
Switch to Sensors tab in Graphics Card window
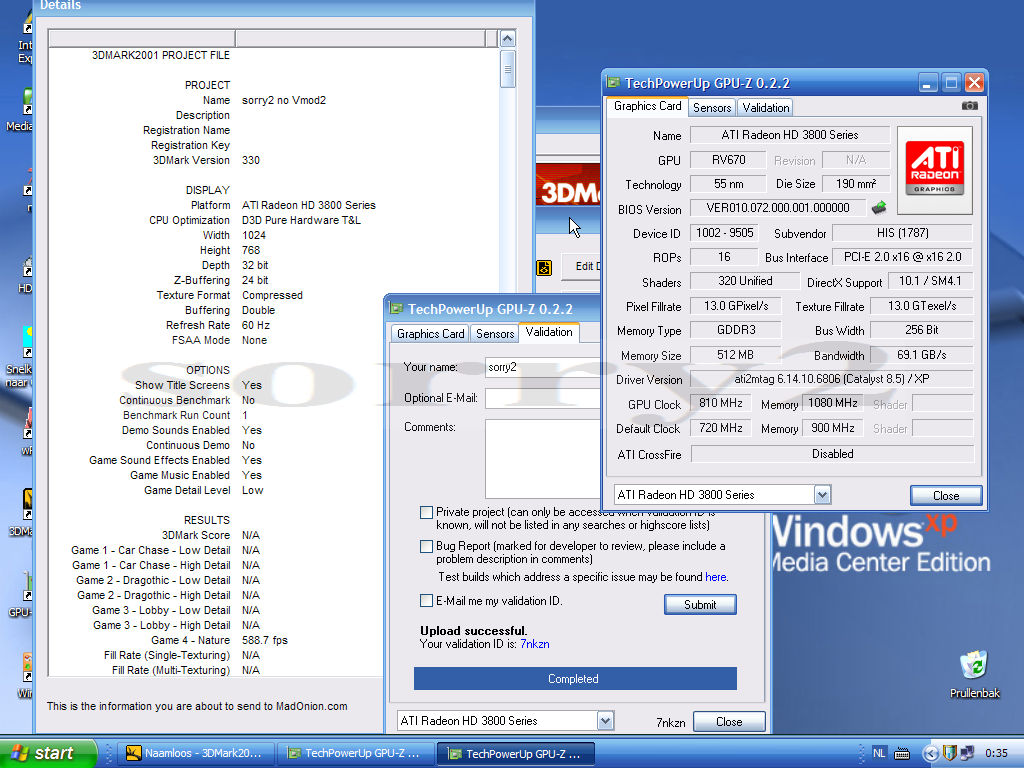[x=712, y=107]
